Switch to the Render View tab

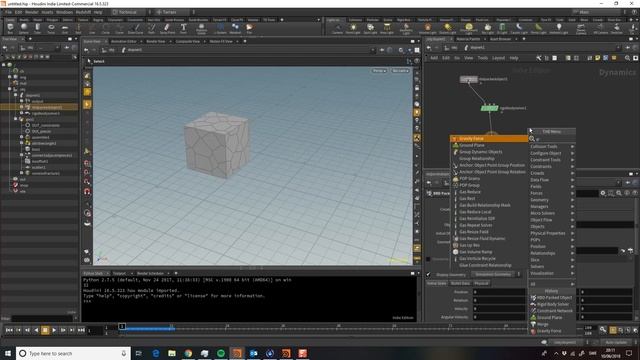point(156,41)
